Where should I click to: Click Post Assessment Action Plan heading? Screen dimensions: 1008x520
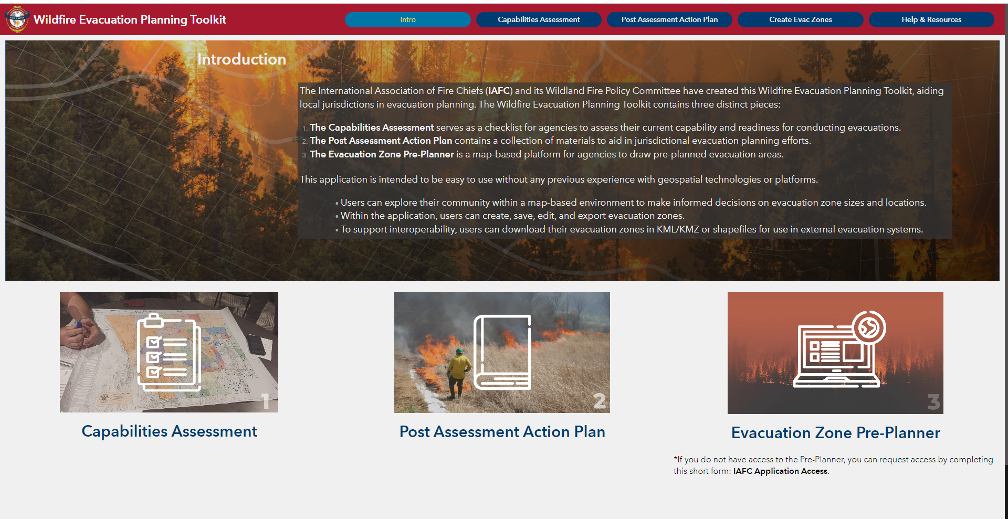[x=502, y=431]
